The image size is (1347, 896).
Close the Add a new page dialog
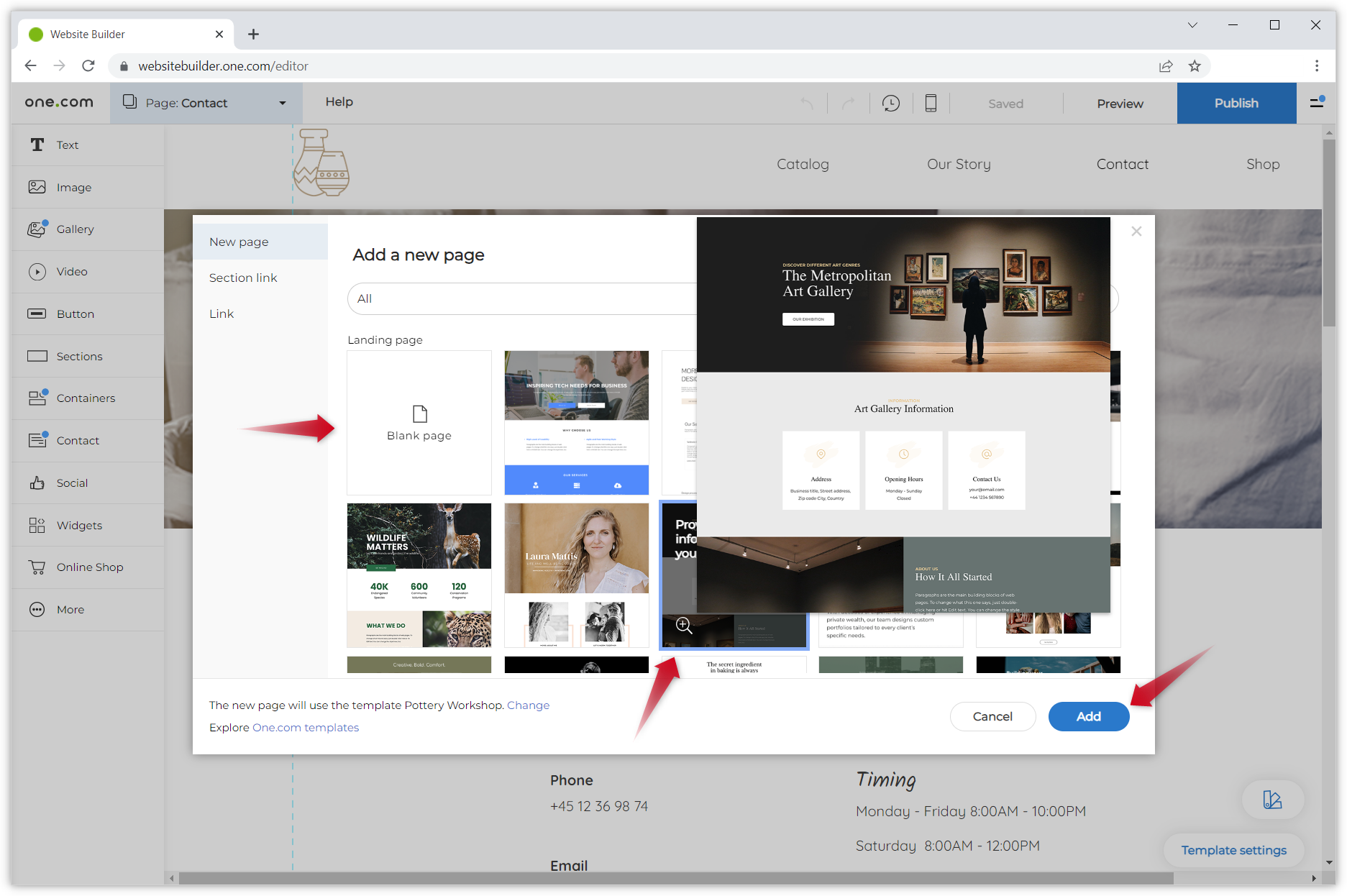[x=1136, y=232]
